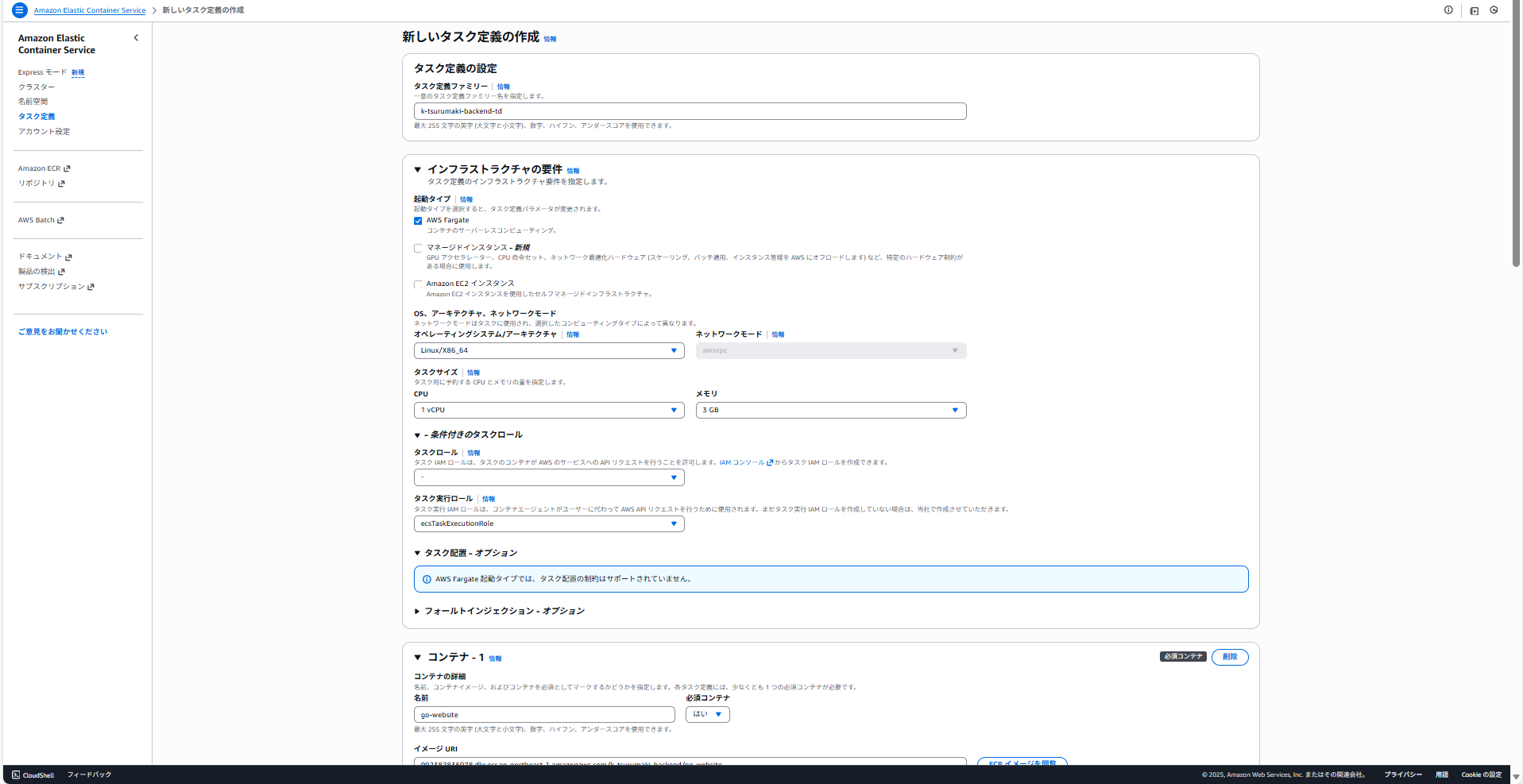This screenshot has width=1523, height=784.
Task: Click the IAM コンソール link
Action: pos(742,462)
